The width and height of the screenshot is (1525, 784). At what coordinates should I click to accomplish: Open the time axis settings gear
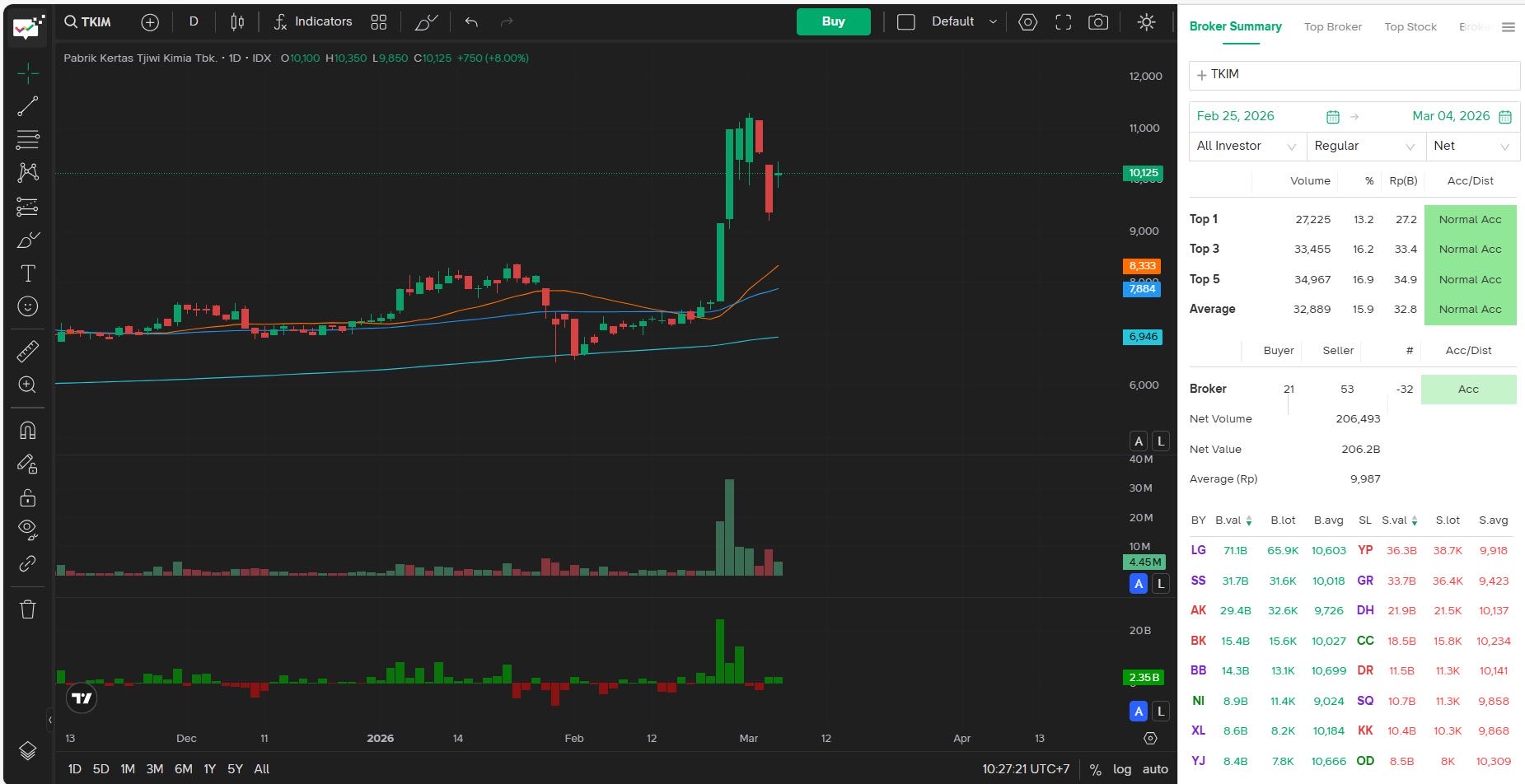click(1151, 738)
